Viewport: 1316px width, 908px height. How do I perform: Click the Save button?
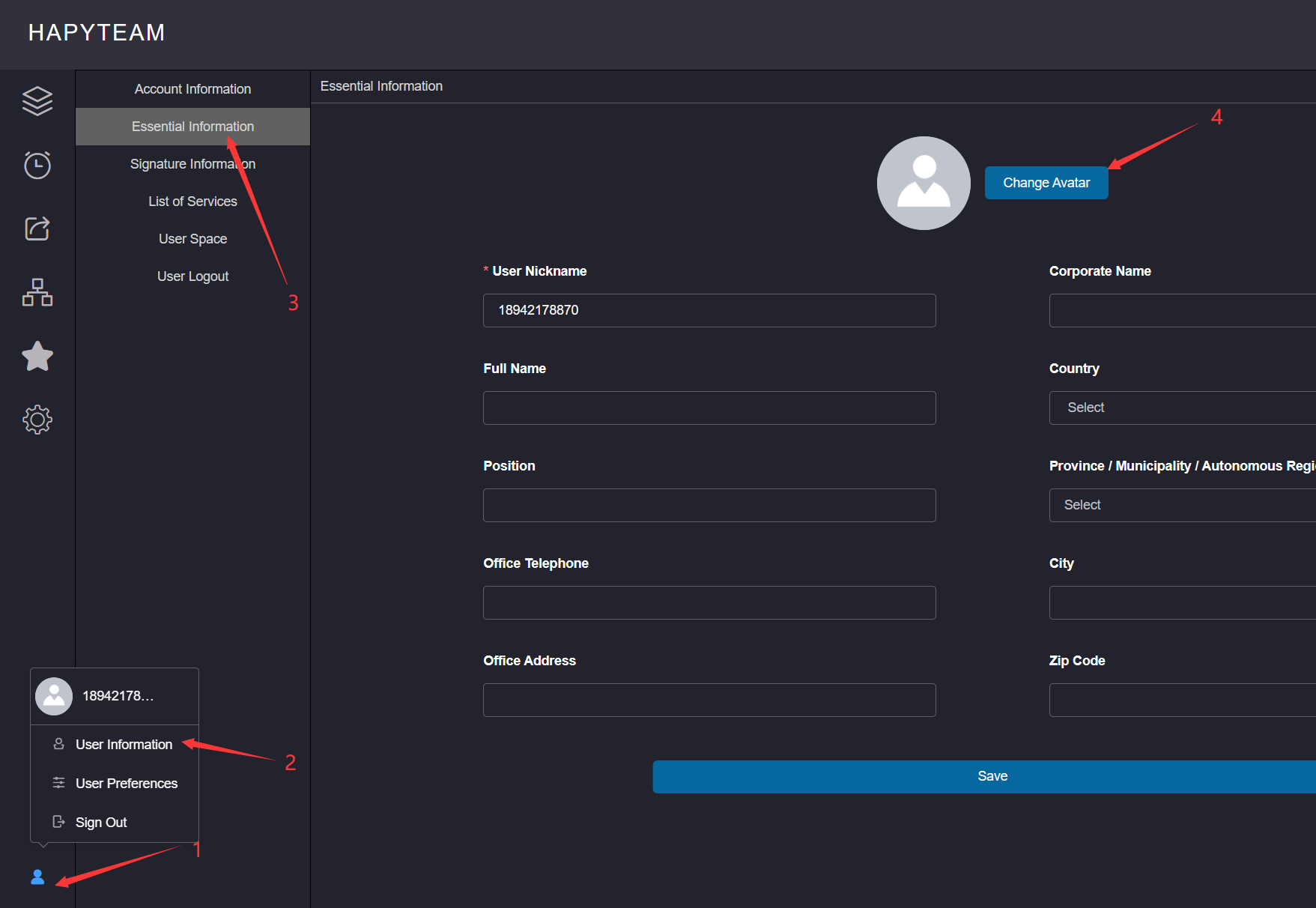[x=984, y=777]
